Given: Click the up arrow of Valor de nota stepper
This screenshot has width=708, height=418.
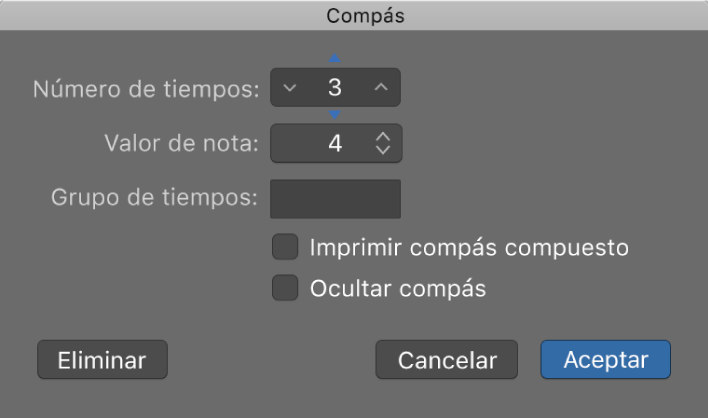Looking at the screenshot, I should (x=382, y=137).
